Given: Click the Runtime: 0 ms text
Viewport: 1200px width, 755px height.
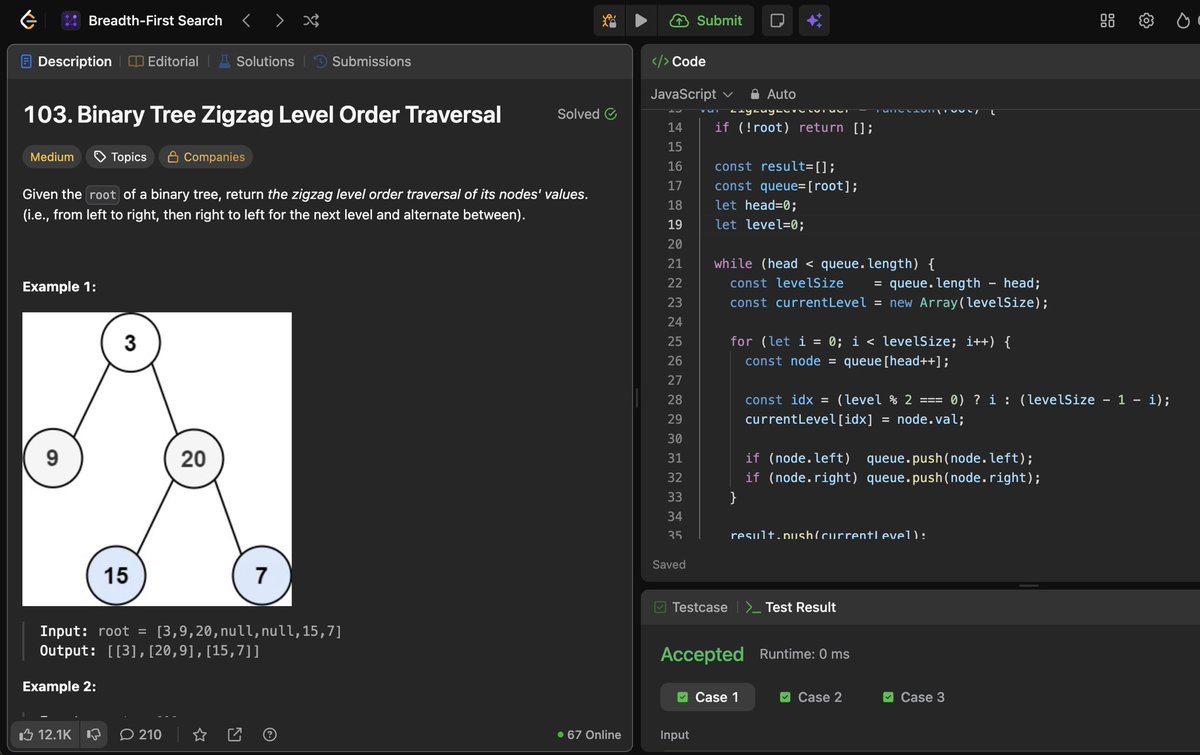Looking at the screenshot, I should (x=804, y=654).
